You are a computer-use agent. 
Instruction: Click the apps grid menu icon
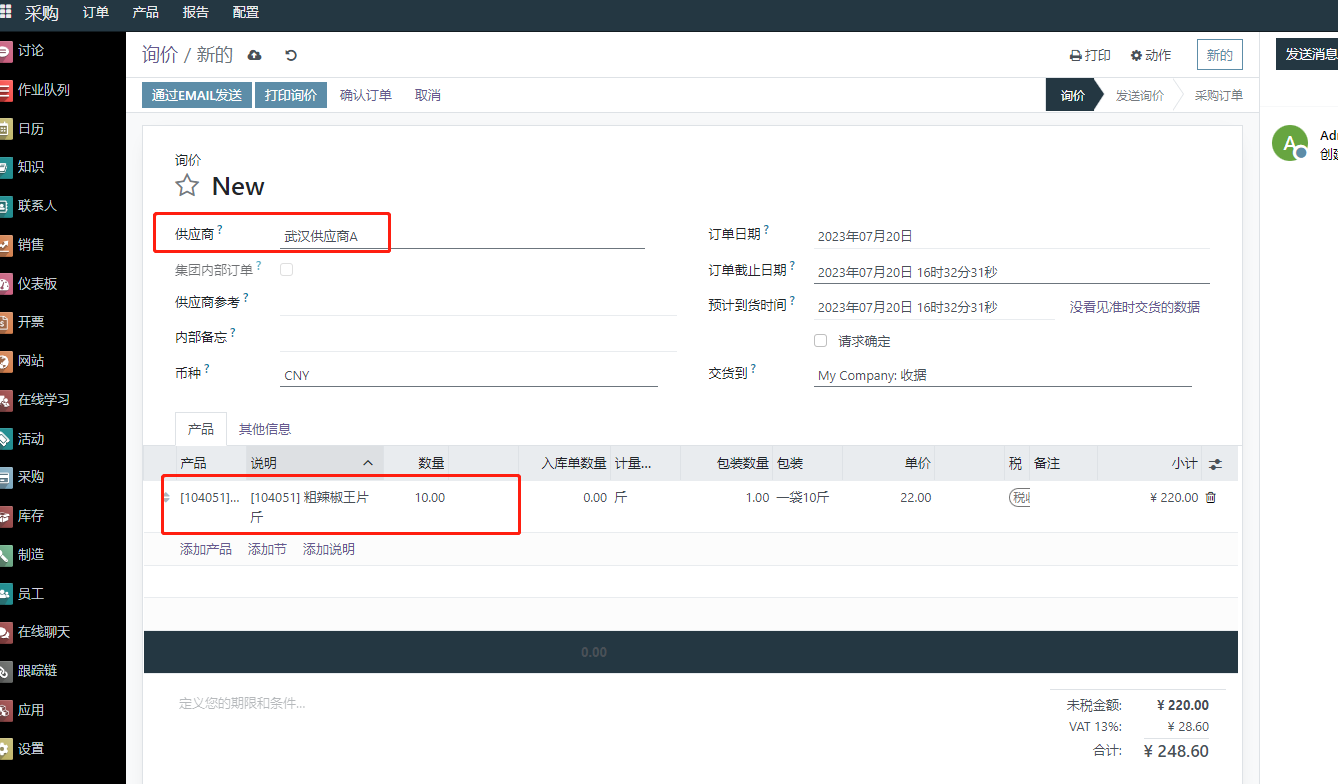[6, 12]
